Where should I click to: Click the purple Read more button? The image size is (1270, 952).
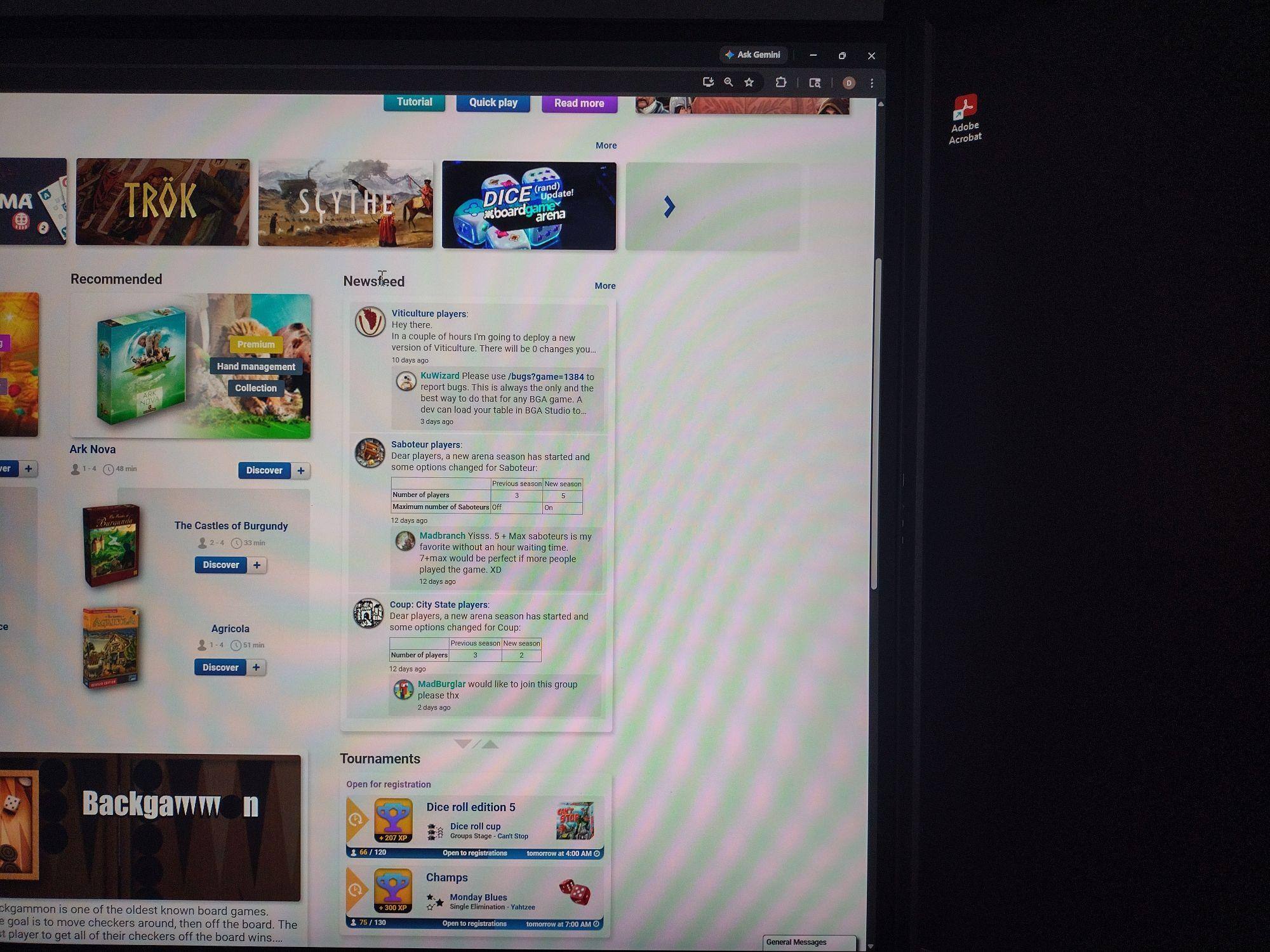coord(579,103)
